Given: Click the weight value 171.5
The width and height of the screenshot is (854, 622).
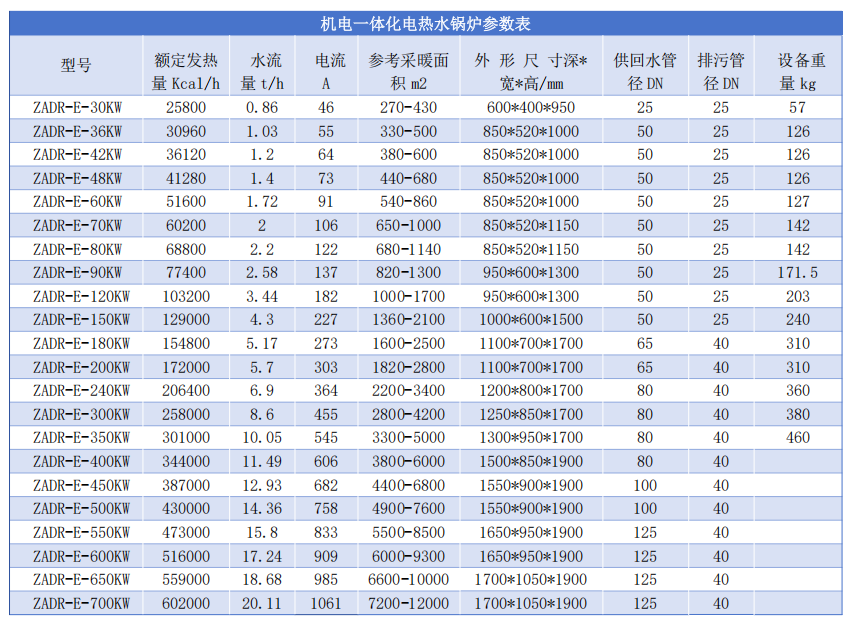Looking at the screenshot, I should (797, 273).
